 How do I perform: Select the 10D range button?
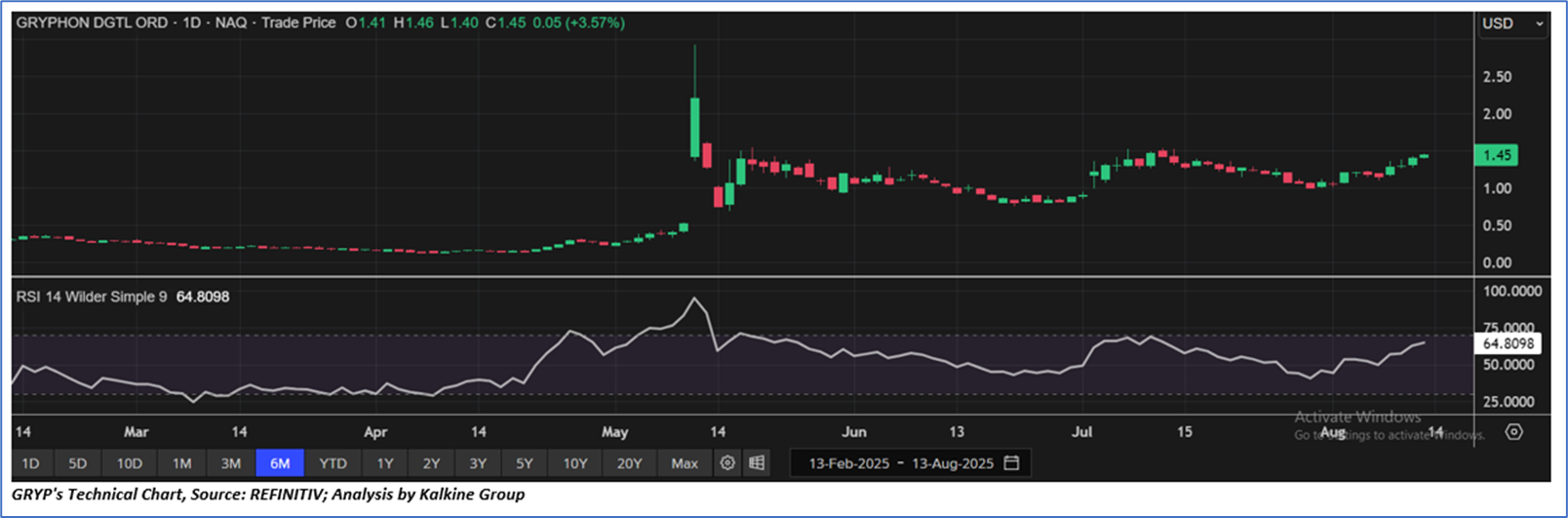[x=130, y=463]
